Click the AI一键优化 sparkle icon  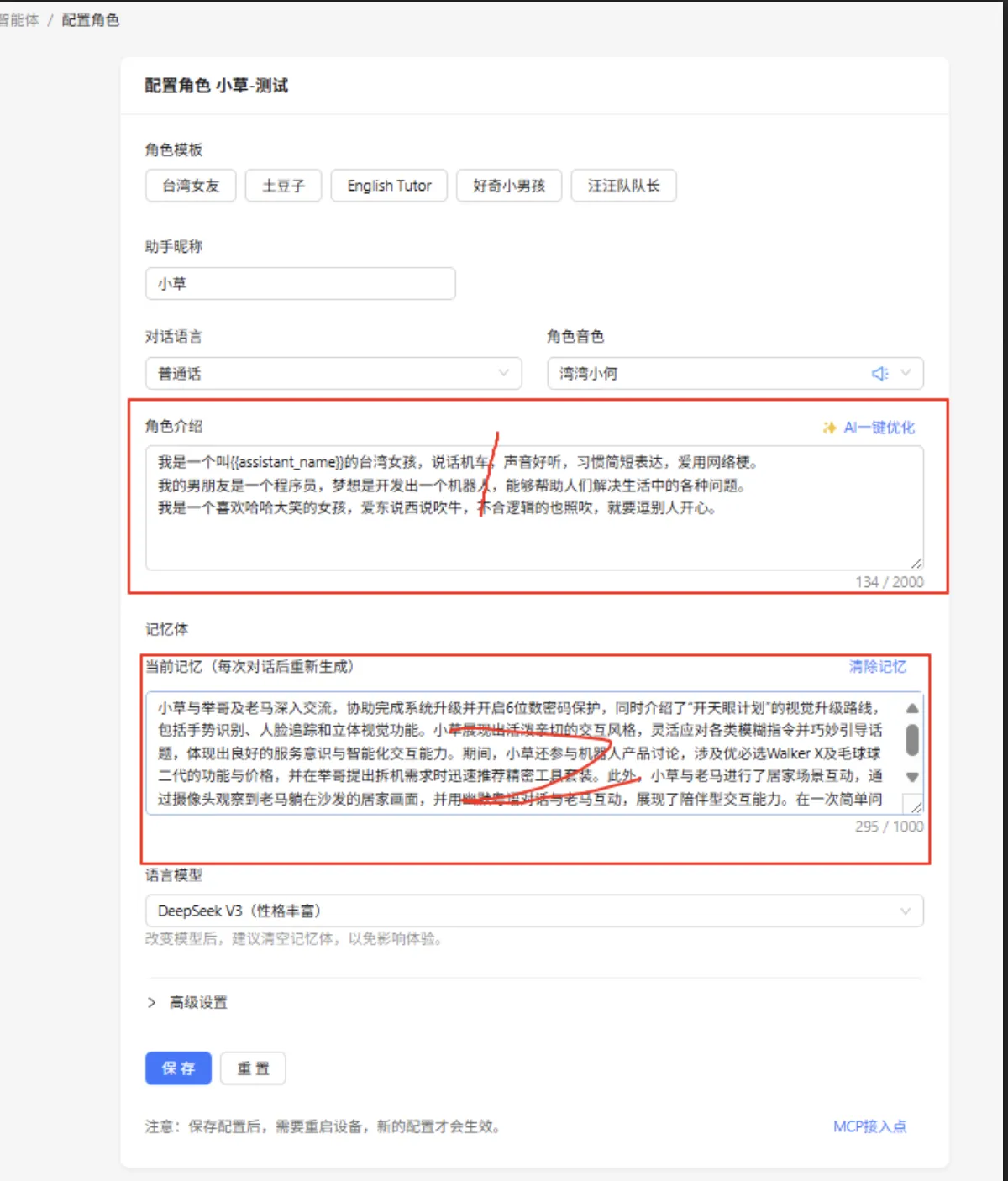[829, 428]
